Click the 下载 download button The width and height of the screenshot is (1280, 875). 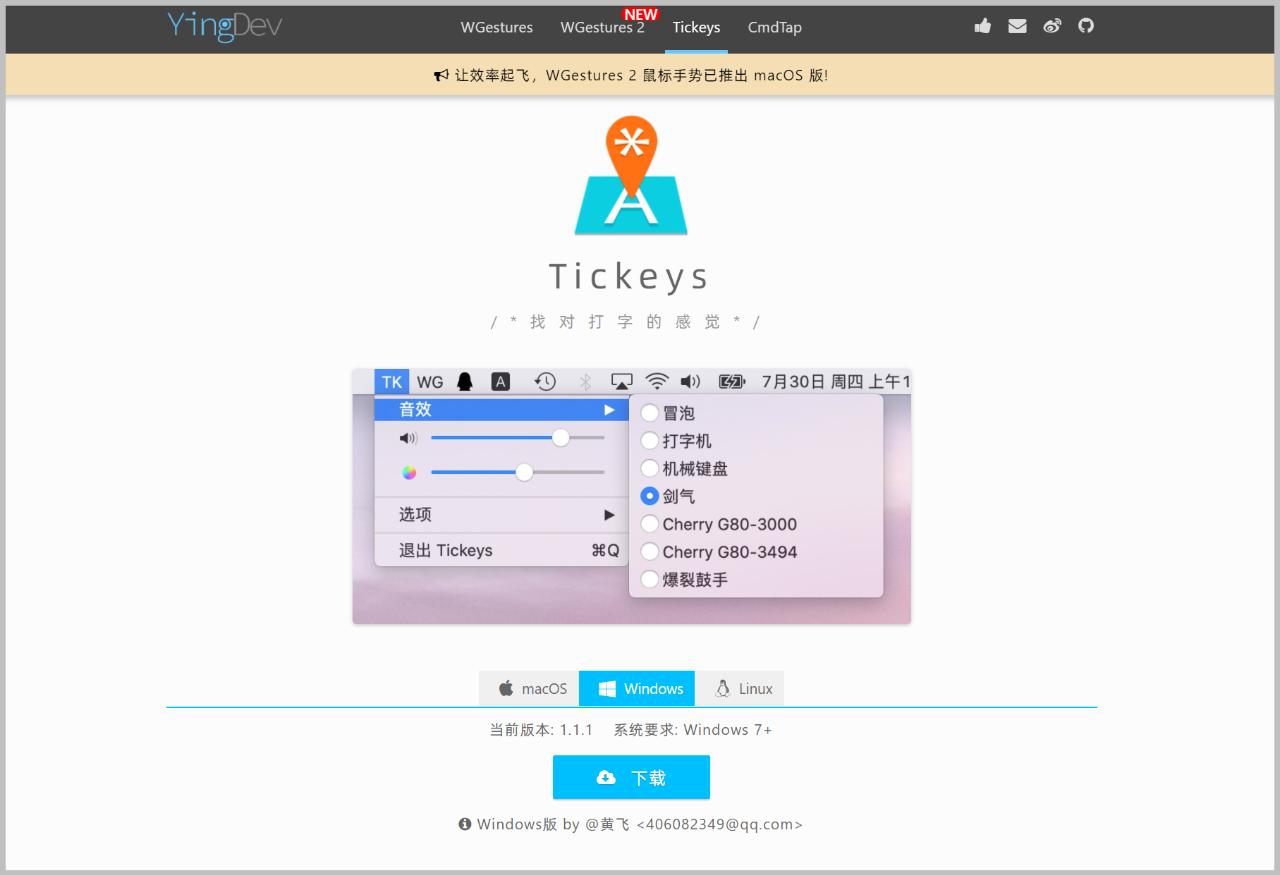(x=631, y=777)
